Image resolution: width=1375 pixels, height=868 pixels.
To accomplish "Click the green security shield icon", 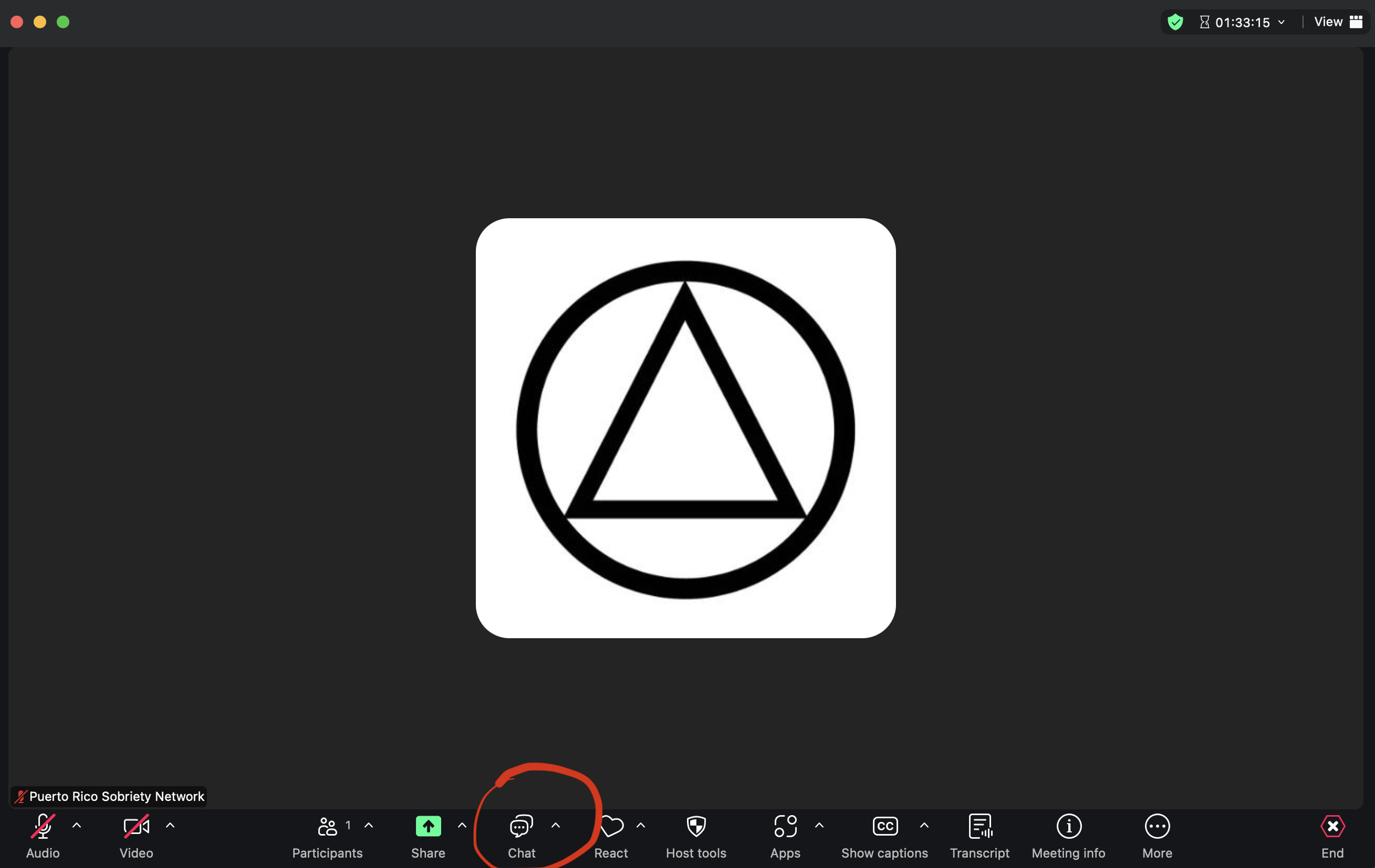I will [x=1175, y=21].
